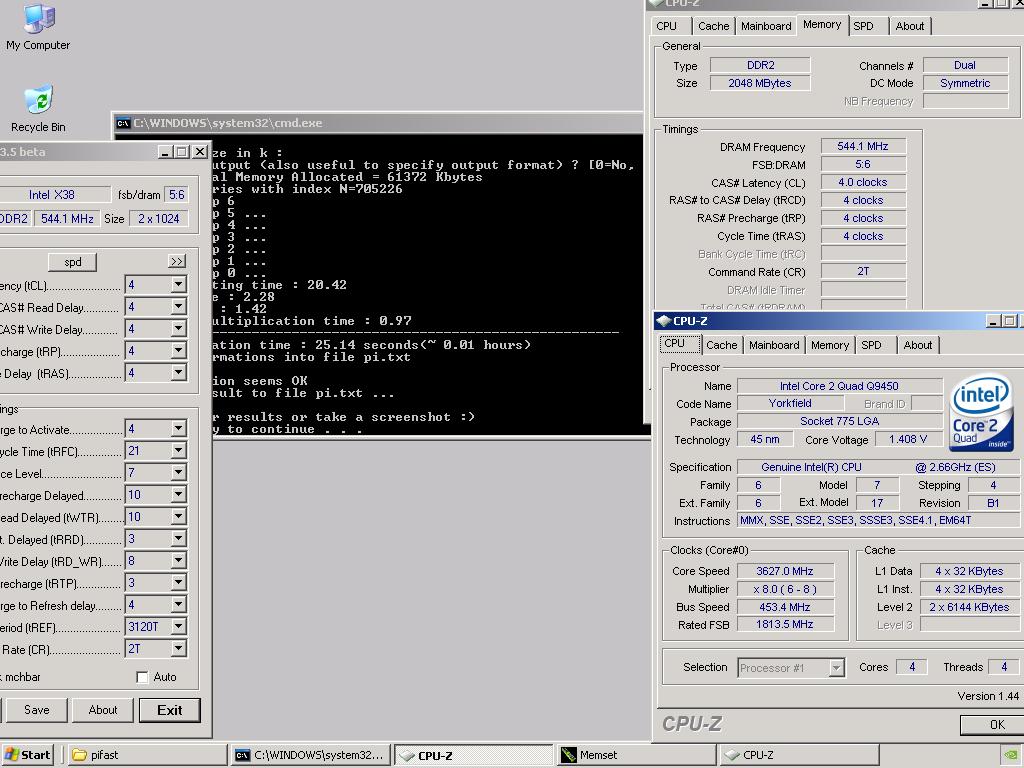Switch to Memset taskbar item
The width and height of the screenshot is (1024, 768).
[636, 755]
